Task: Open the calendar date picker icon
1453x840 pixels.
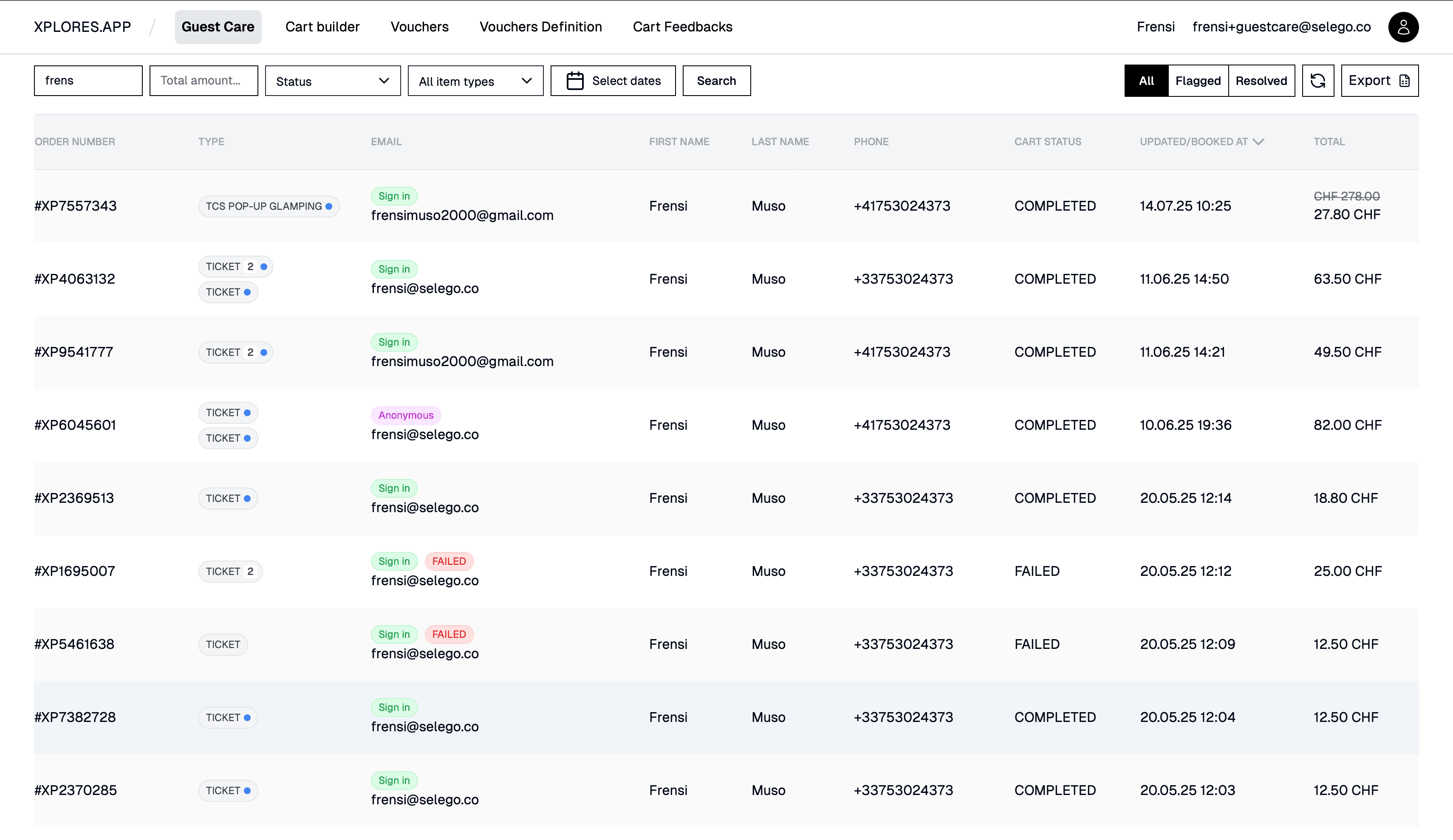Action: point(575,81)
